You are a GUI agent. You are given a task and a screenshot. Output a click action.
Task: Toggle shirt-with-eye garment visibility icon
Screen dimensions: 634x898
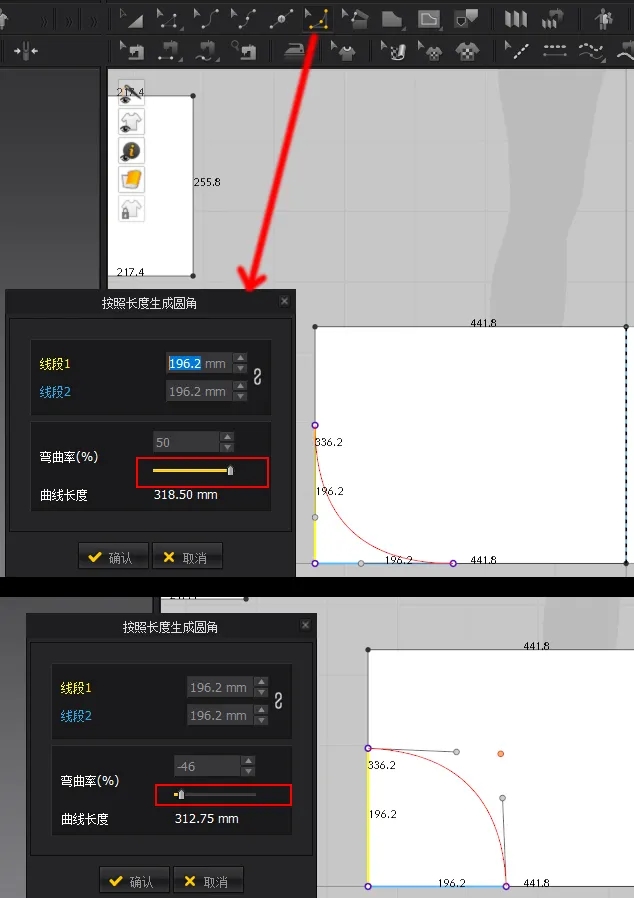point(131,121)
